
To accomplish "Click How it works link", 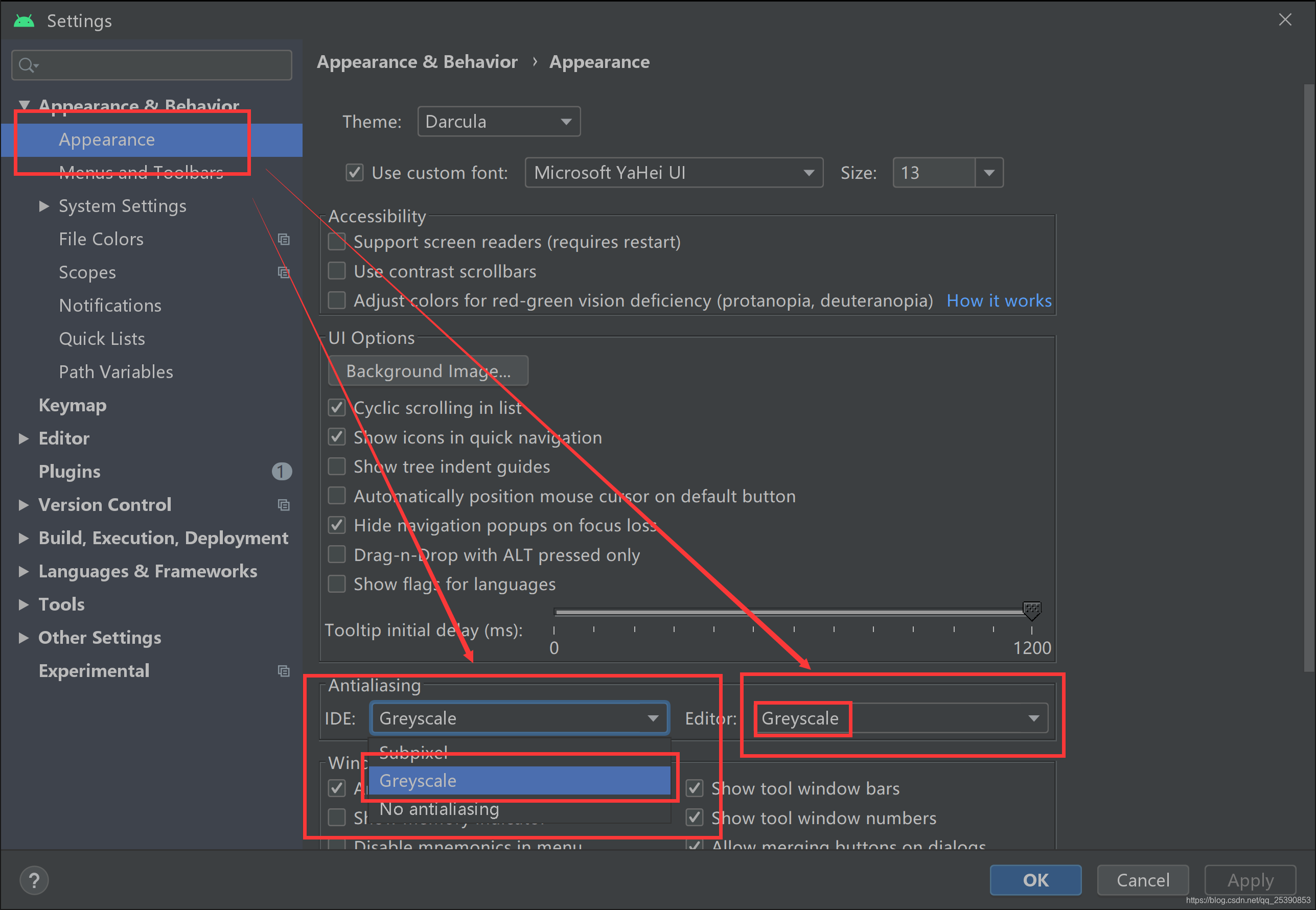I will [1000, 300].
